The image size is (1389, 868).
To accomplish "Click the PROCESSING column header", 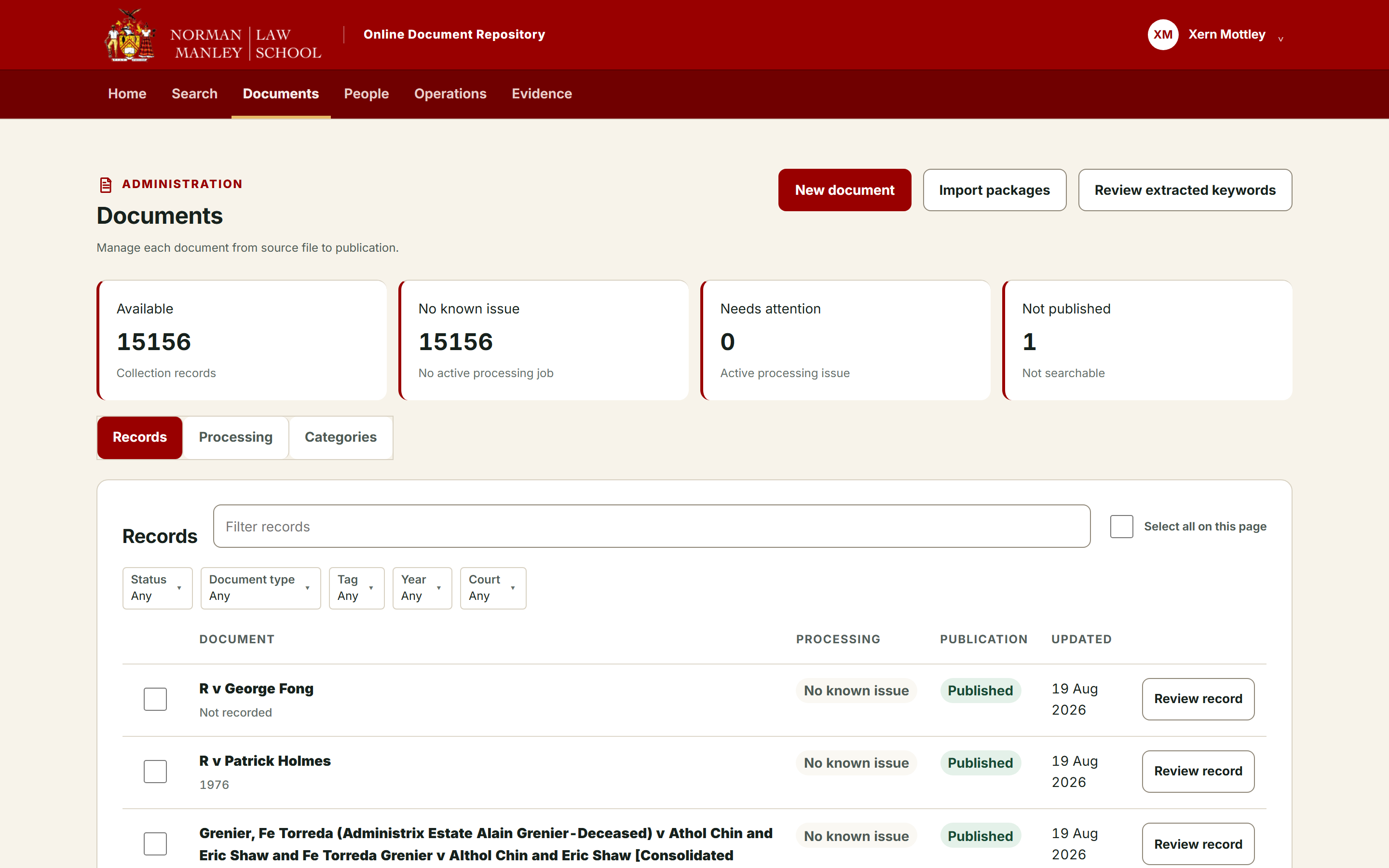I will (838, 639).
